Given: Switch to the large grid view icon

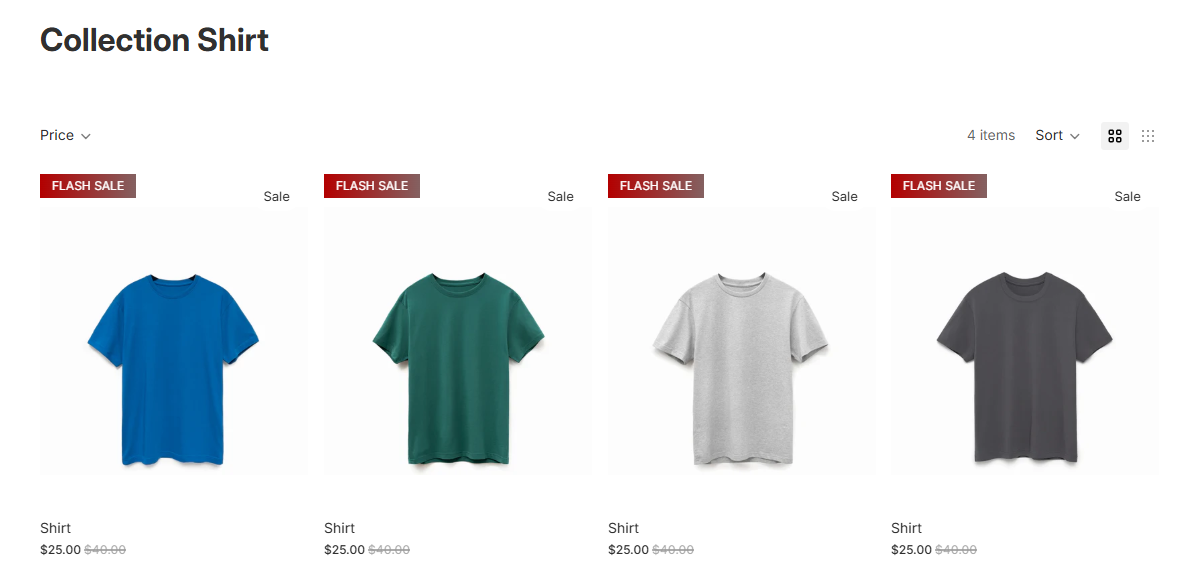Looking at the screenshot, I should (1114, 136).
